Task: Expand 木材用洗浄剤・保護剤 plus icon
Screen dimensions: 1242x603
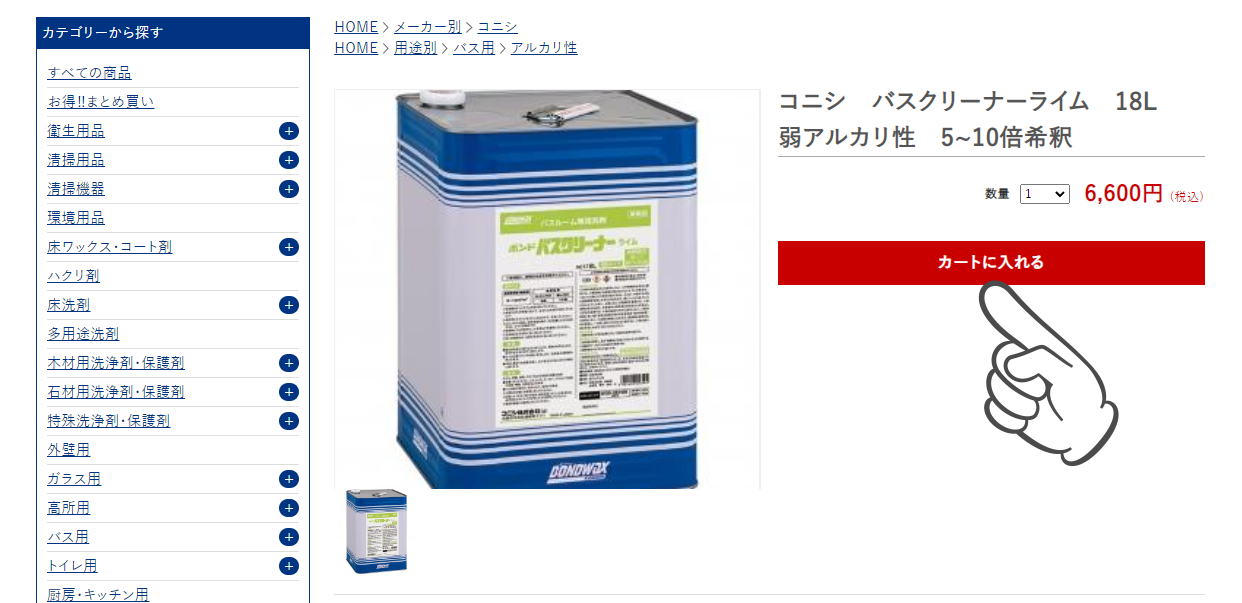Action: 289,363
